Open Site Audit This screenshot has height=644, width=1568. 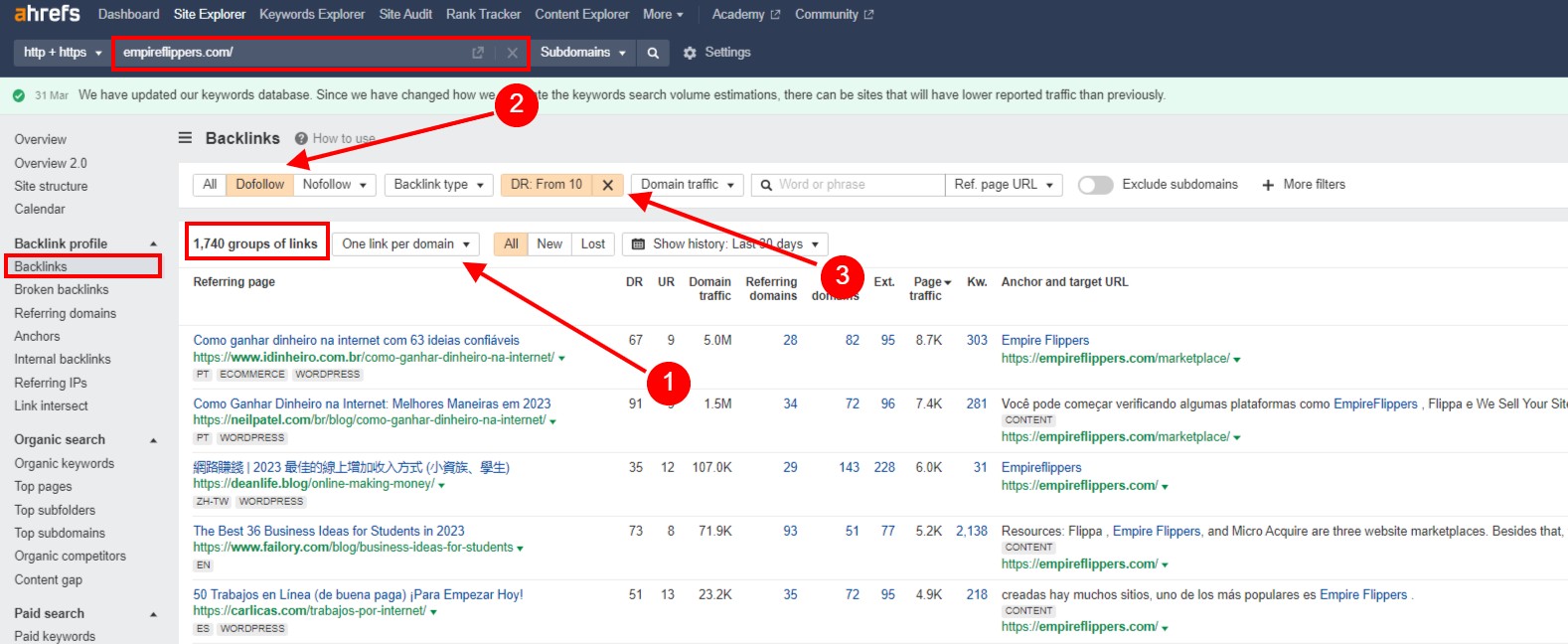pos(405,14)
